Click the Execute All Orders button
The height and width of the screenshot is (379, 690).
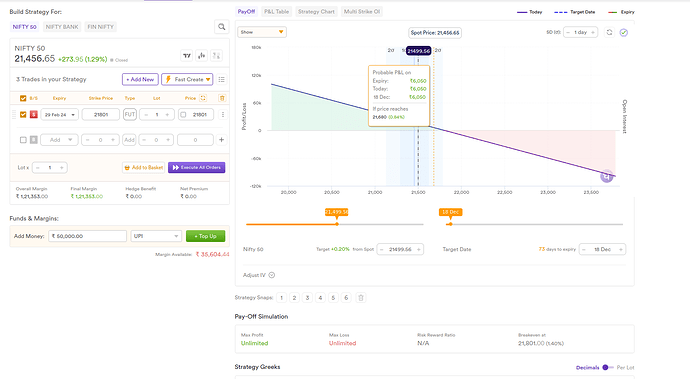196,168
